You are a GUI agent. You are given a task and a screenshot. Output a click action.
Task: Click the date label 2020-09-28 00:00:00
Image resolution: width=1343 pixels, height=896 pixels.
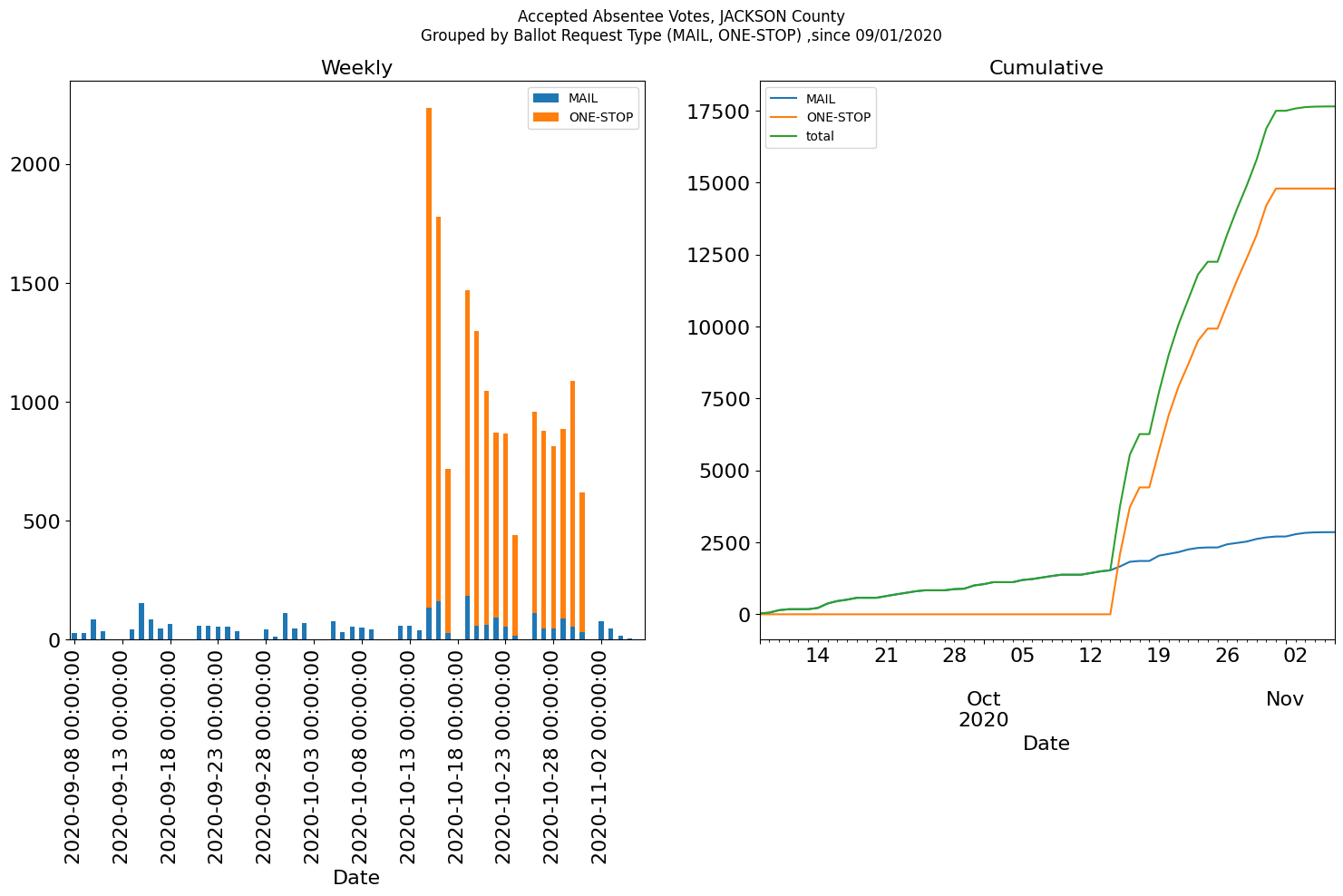[266, 755]
